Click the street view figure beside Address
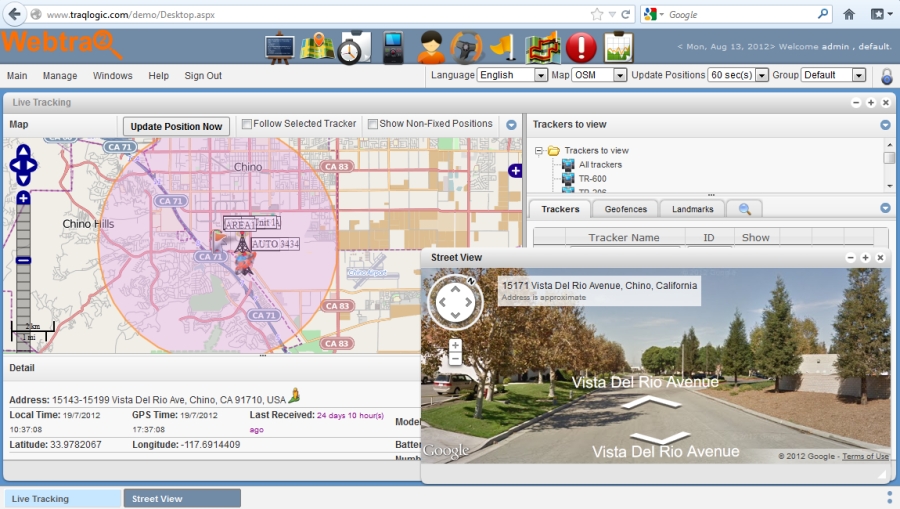The width and height of the screenshot is (900, 509). pos(294,395)
